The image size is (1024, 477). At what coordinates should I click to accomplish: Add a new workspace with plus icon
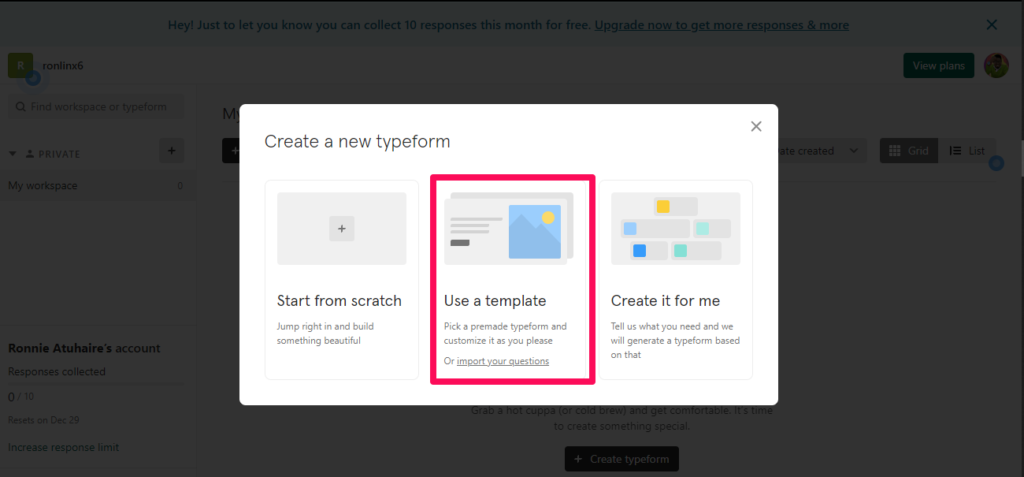[x=172, y=151]
